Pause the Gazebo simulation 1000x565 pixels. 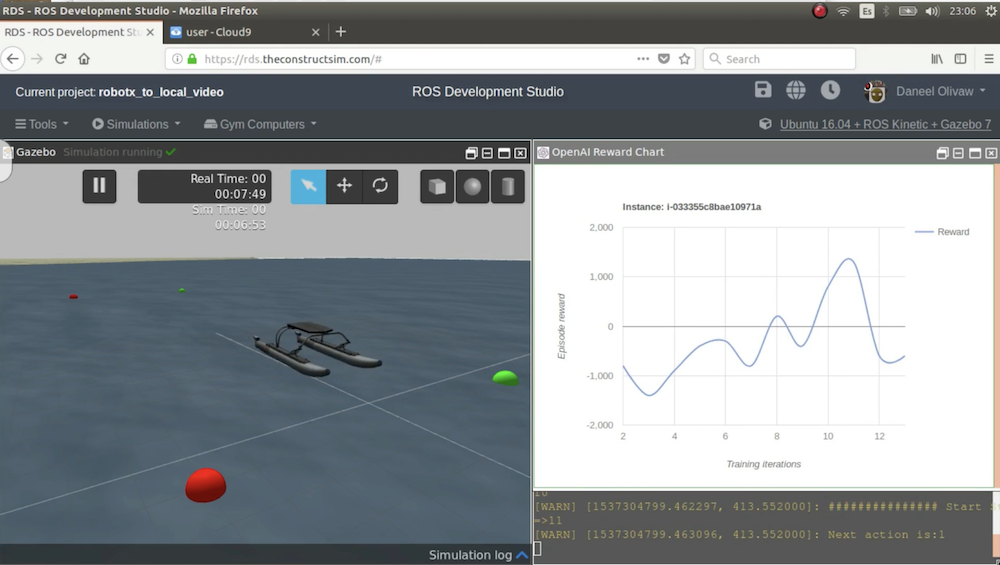click(x=99, y=186)
